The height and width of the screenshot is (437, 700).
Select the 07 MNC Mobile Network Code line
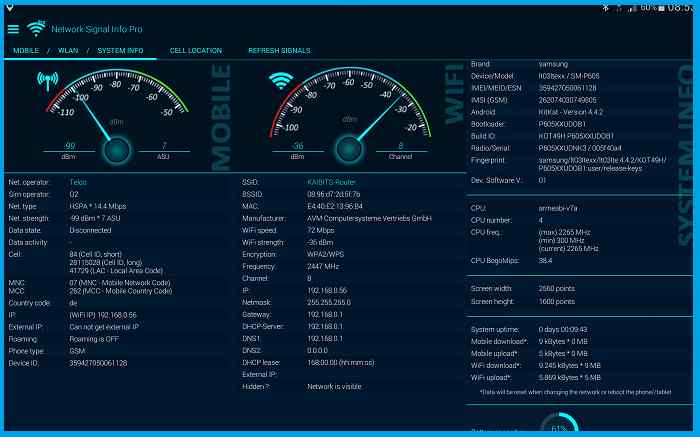[120, 283]
